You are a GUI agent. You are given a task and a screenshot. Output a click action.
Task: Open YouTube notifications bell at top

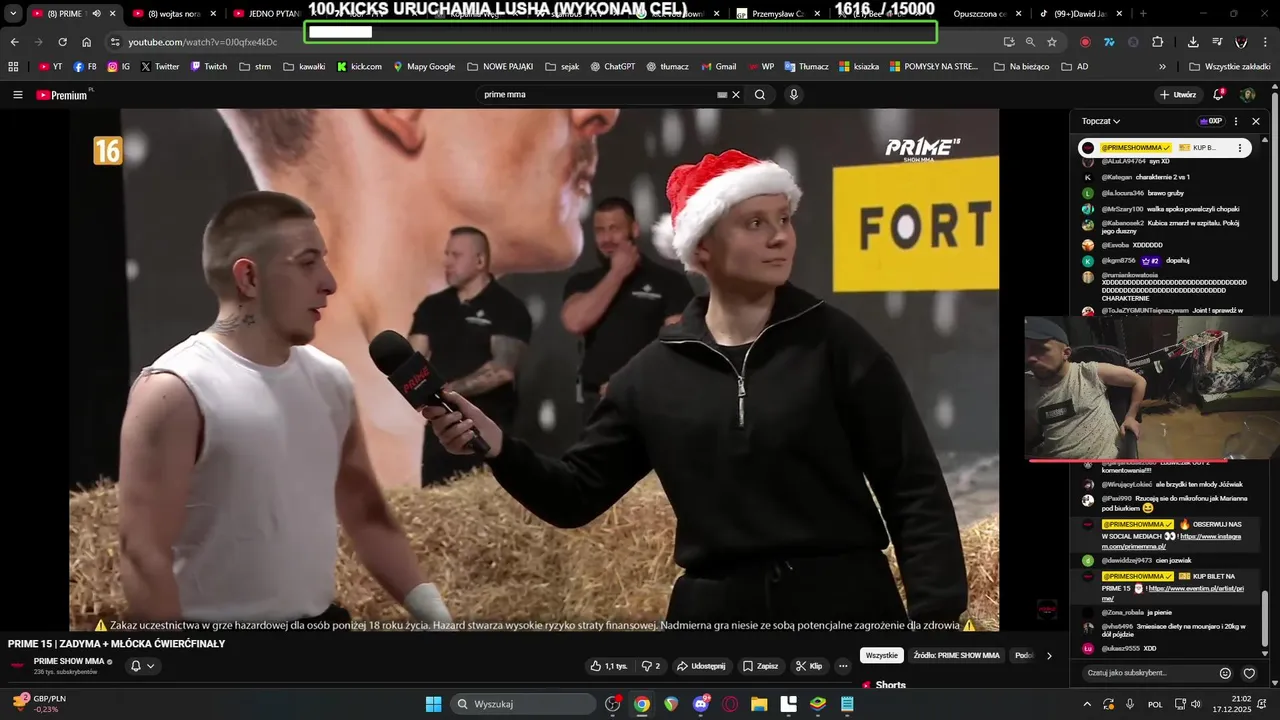[x=1218, y=95]
